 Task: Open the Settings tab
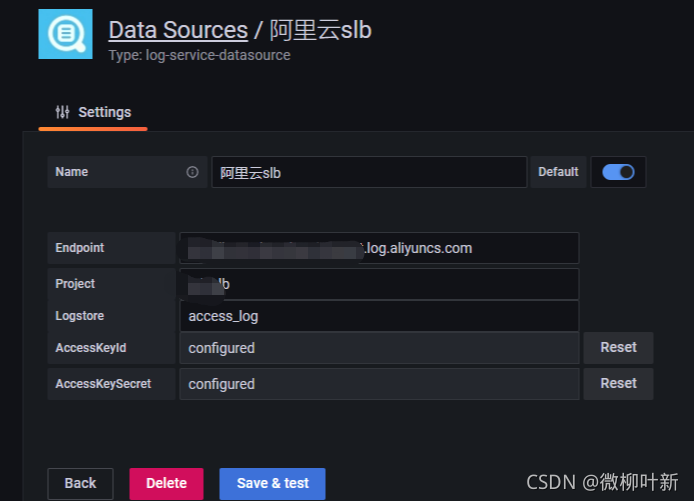93,112
